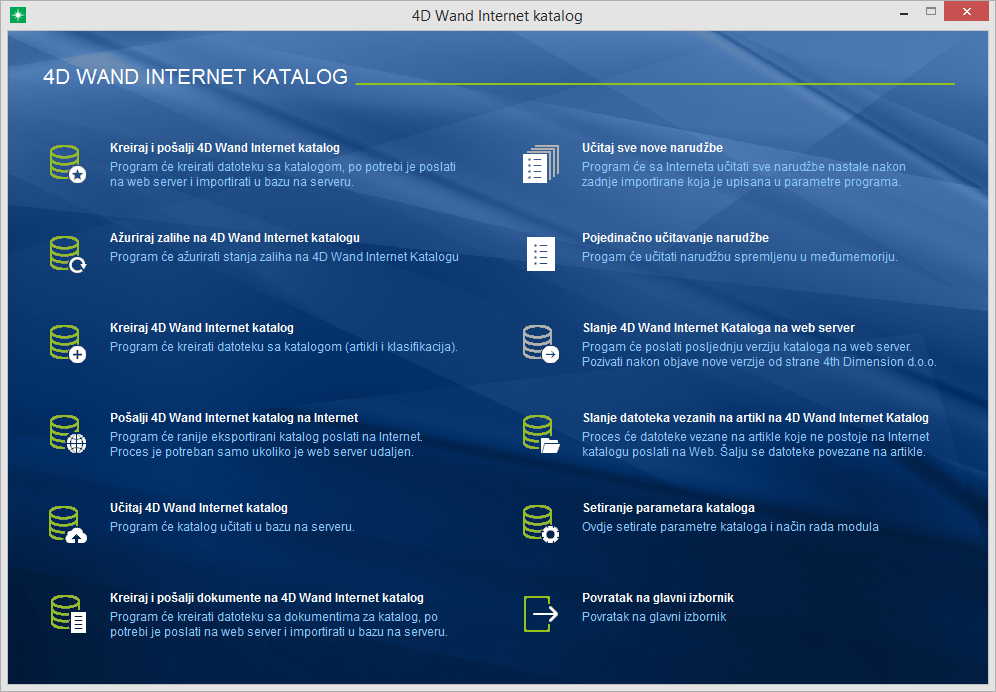Image resolution: width=996 pixels, height=692 pixels.
Task: Click the grey database arrow icon for Slanje Kataloga
Action: (541, 344)
